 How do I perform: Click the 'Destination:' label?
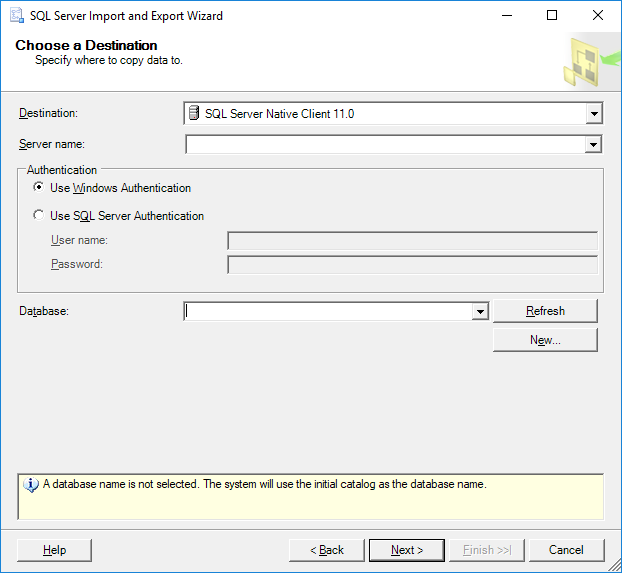click(48, 113)
